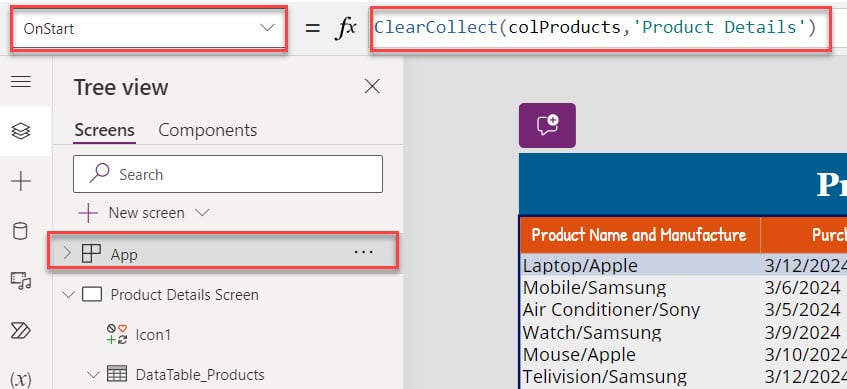This screenshot has width=847, height=389.
Task: Click the App grid icon in tree
Action: 91,253
